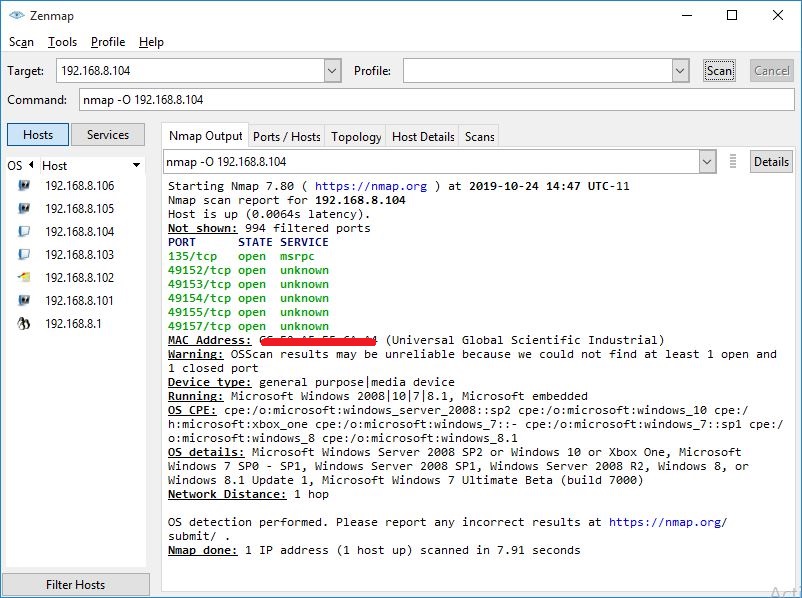This screenshot has width=802, height=598.
Task: Switch to the Services view
Action: 108,134
